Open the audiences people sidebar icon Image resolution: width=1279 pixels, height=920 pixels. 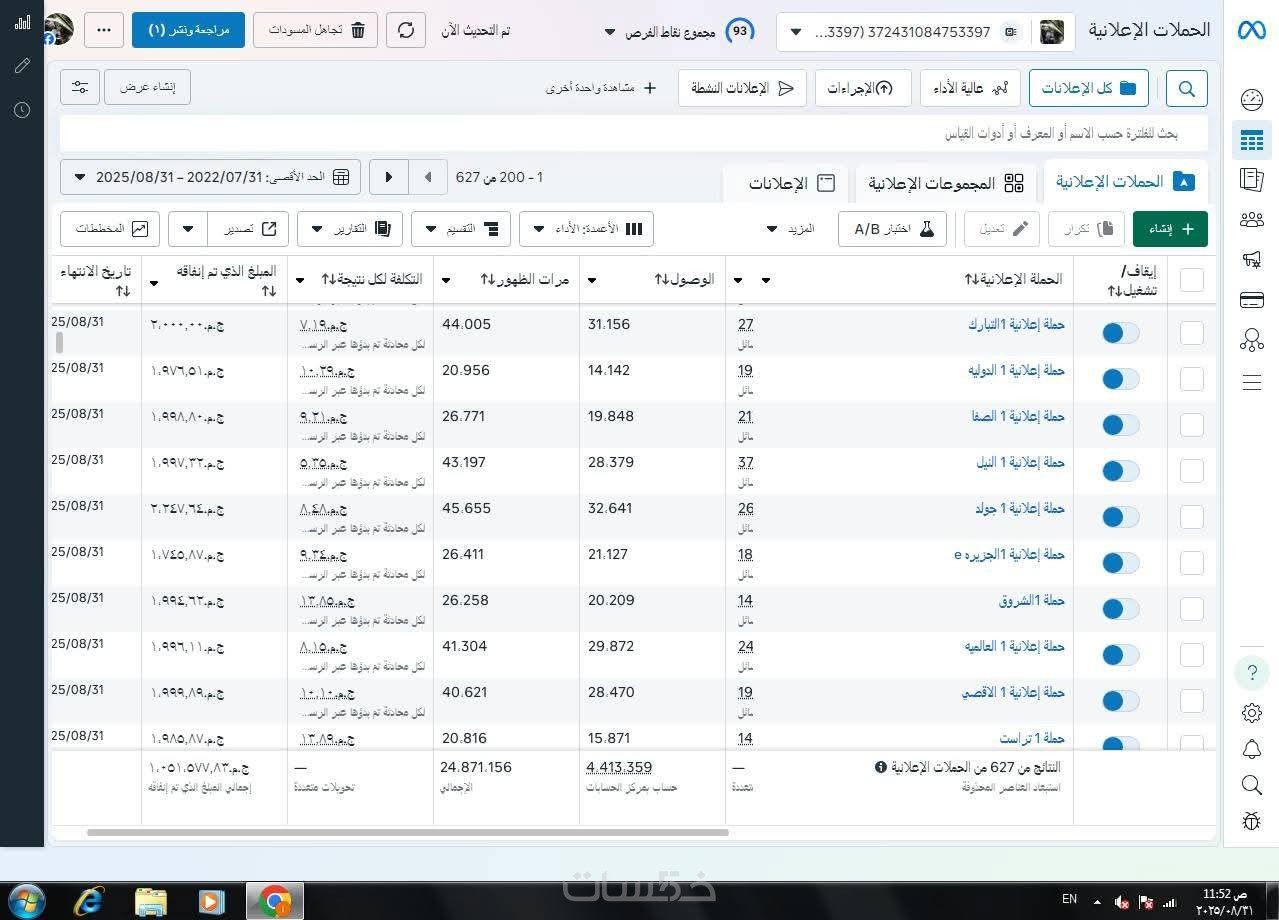pos(1251,219)
